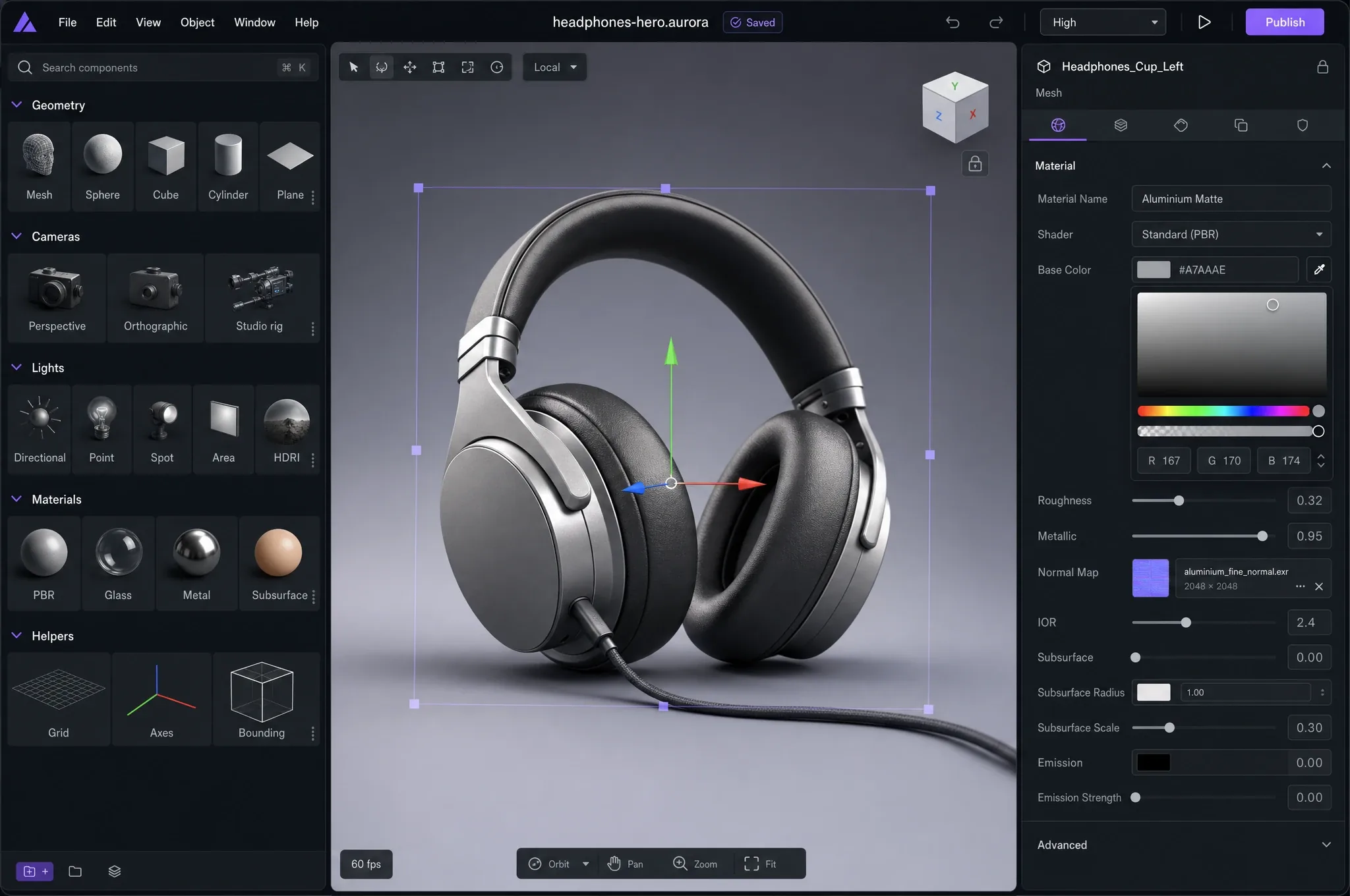Open the Object menu
This screenshot has width=1350, height=896.
197,22
